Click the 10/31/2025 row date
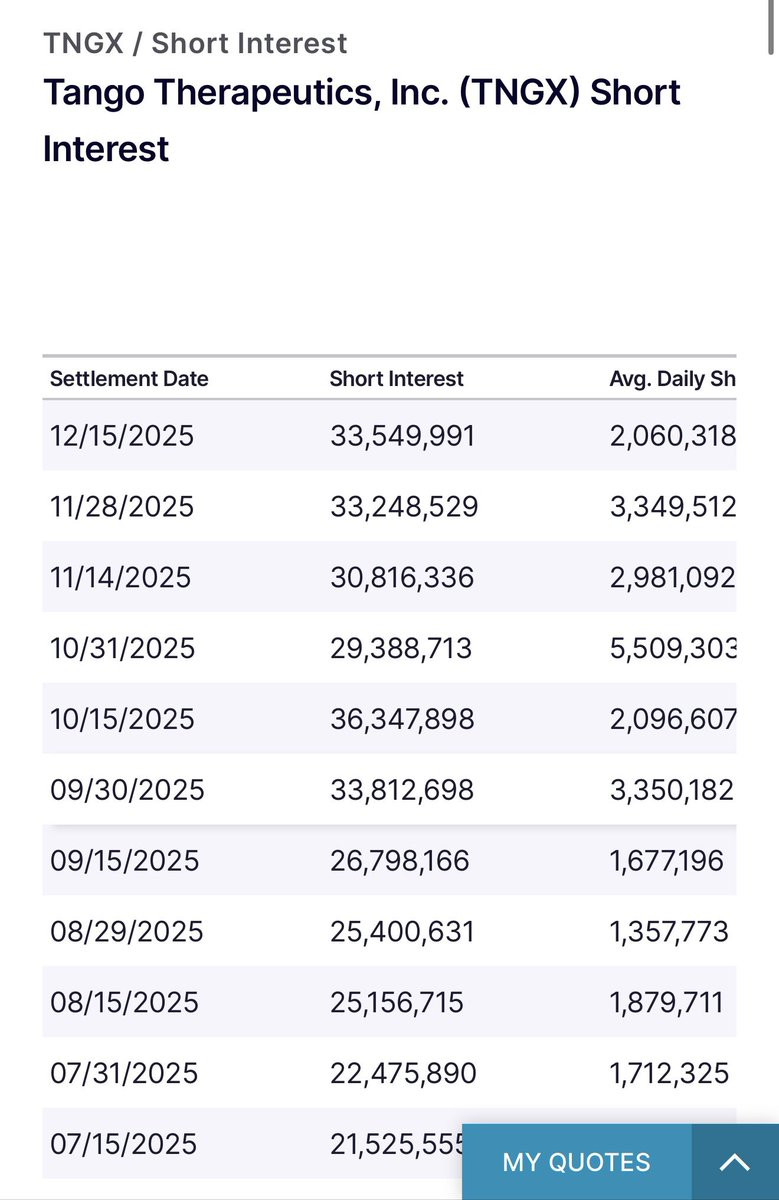The height and width of the screenshot is (1200, 779). click(x=122, y=649)
